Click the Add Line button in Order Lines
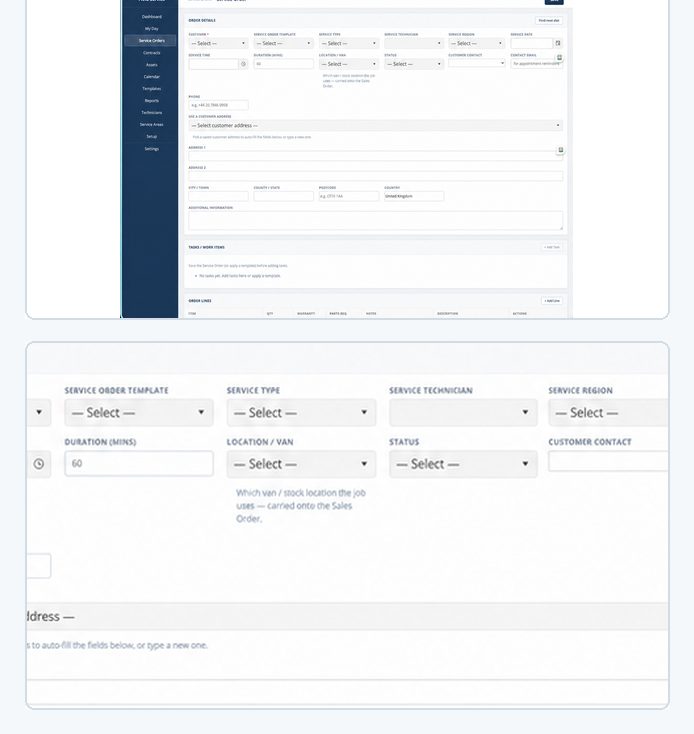694x734 pixels. (552, 301)
